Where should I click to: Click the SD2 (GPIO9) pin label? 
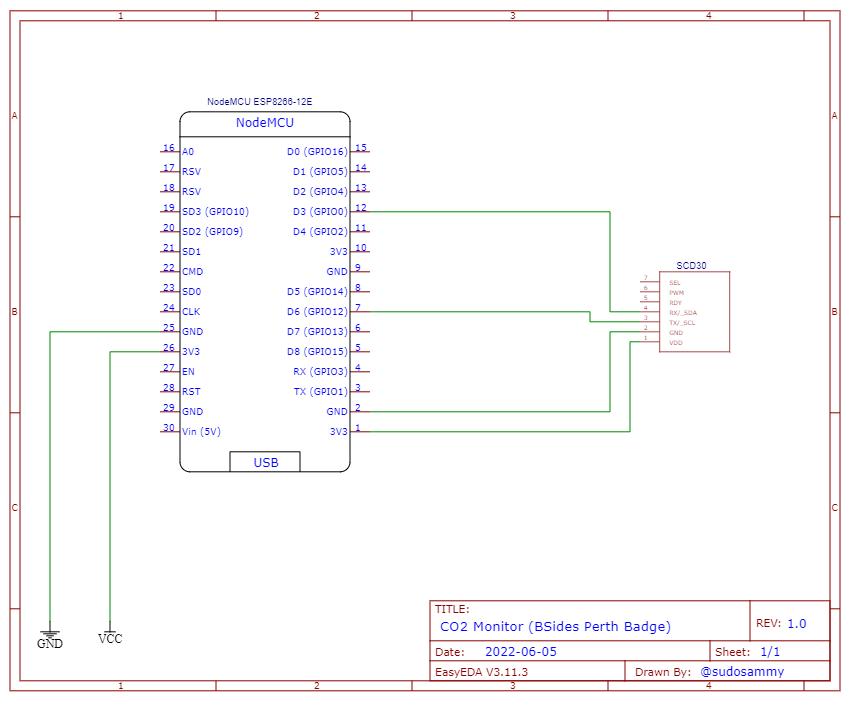(212, 231)
